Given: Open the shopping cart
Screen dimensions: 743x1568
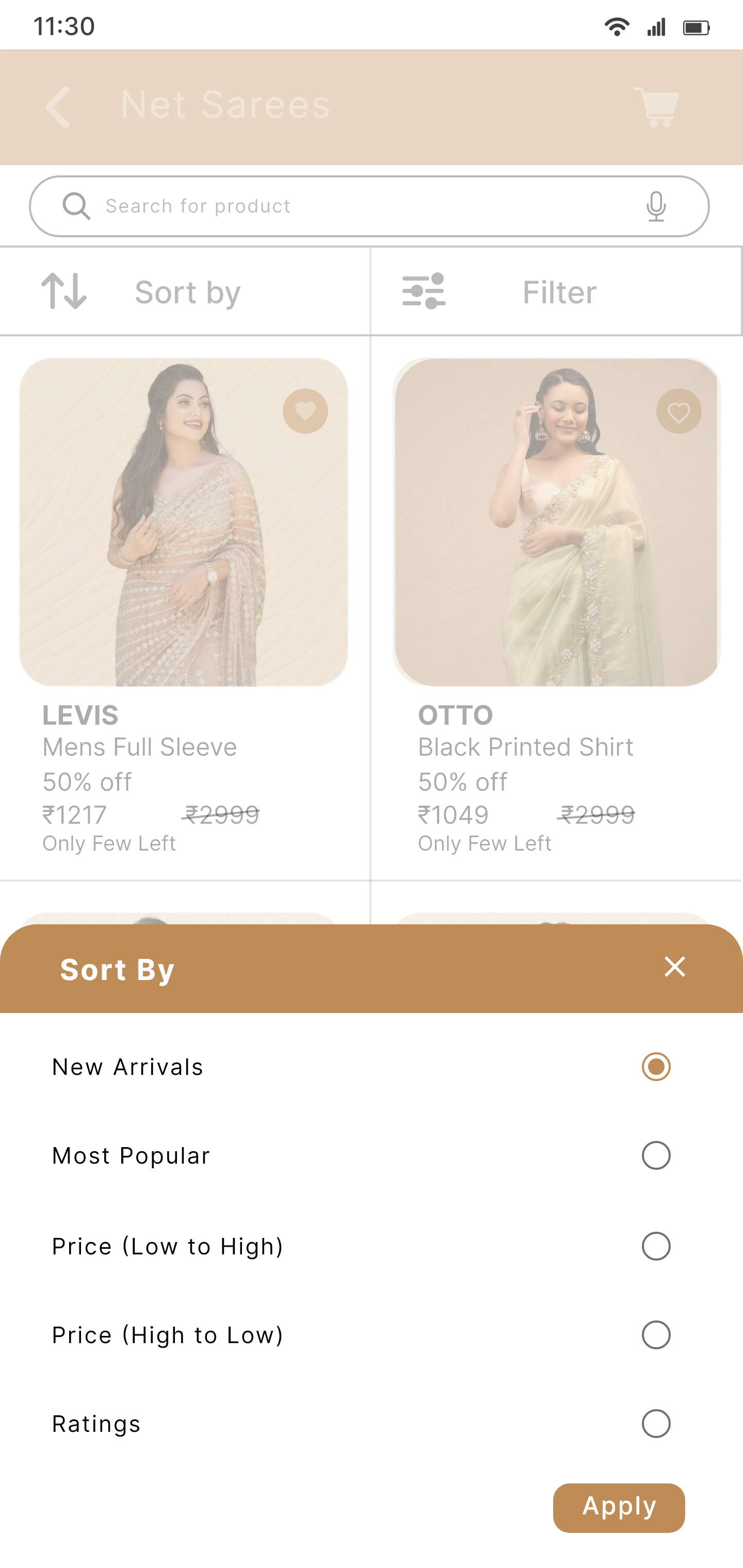Looking at the screenshot, I should coord(656,107).
